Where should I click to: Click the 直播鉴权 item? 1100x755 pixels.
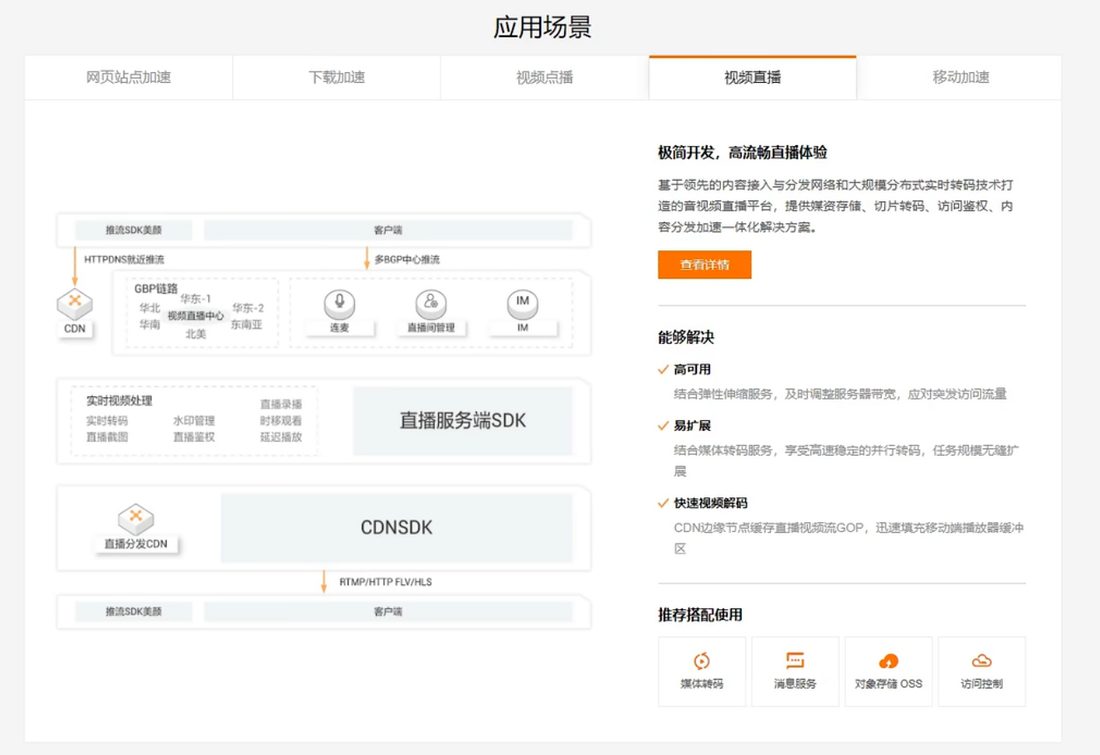pyautogui.click(x=194, y=437)
